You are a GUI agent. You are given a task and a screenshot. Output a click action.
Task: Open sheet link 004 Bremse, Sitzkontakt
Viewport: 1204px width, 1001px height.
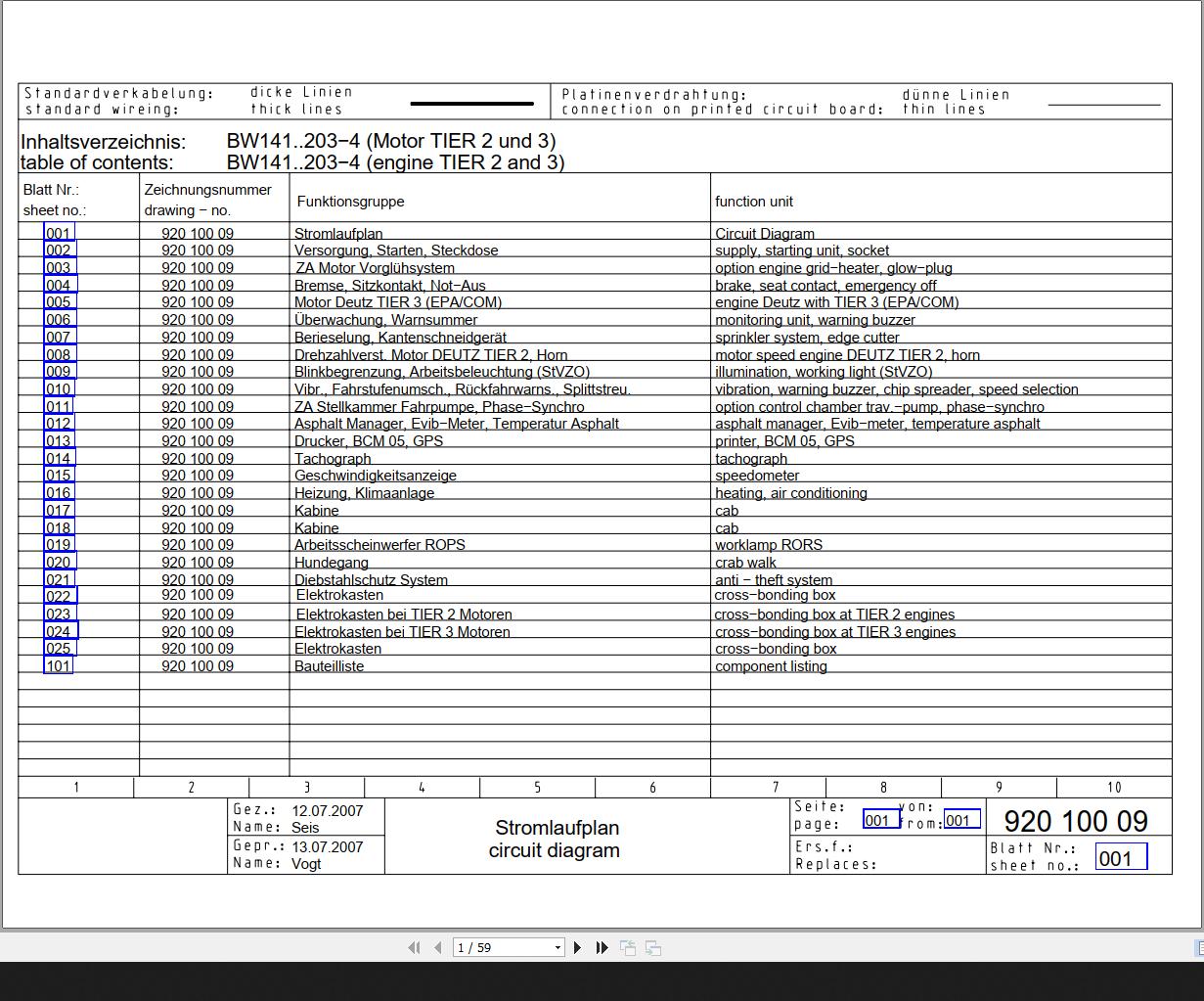click(59, 285)
